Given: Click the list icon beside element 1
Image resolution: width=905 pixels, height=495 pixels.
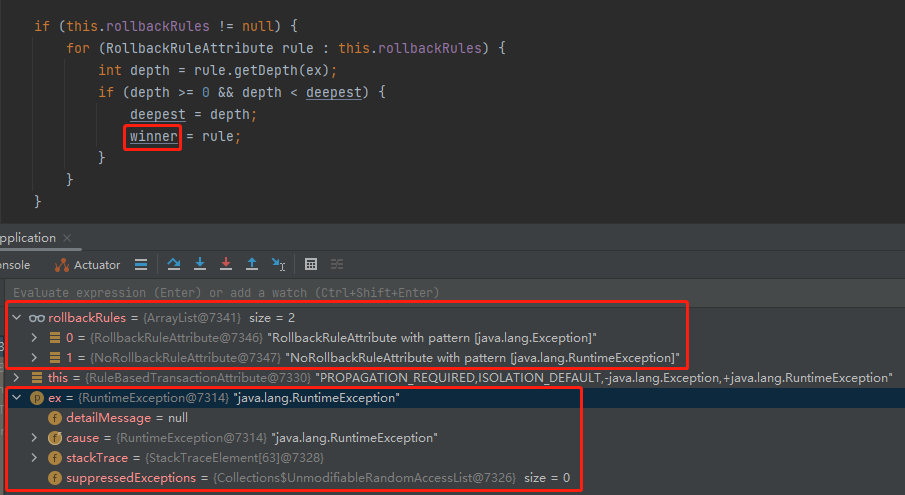Looking at the screenshot, I should pos(55,358).
